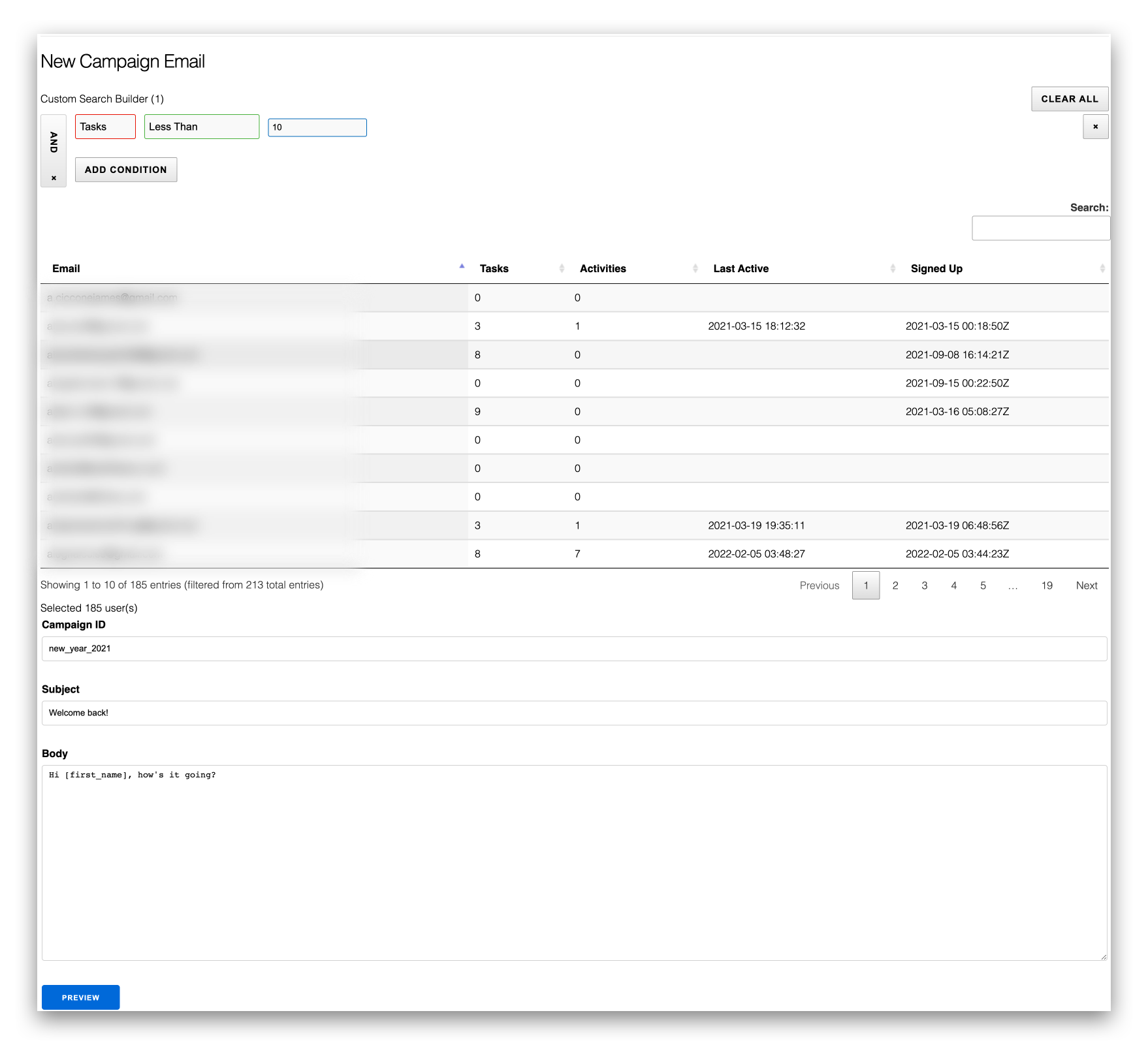This screenshot has height=1045, width=1148.
Task: Click the Campaign ID text field
Action: click(574, 649)
